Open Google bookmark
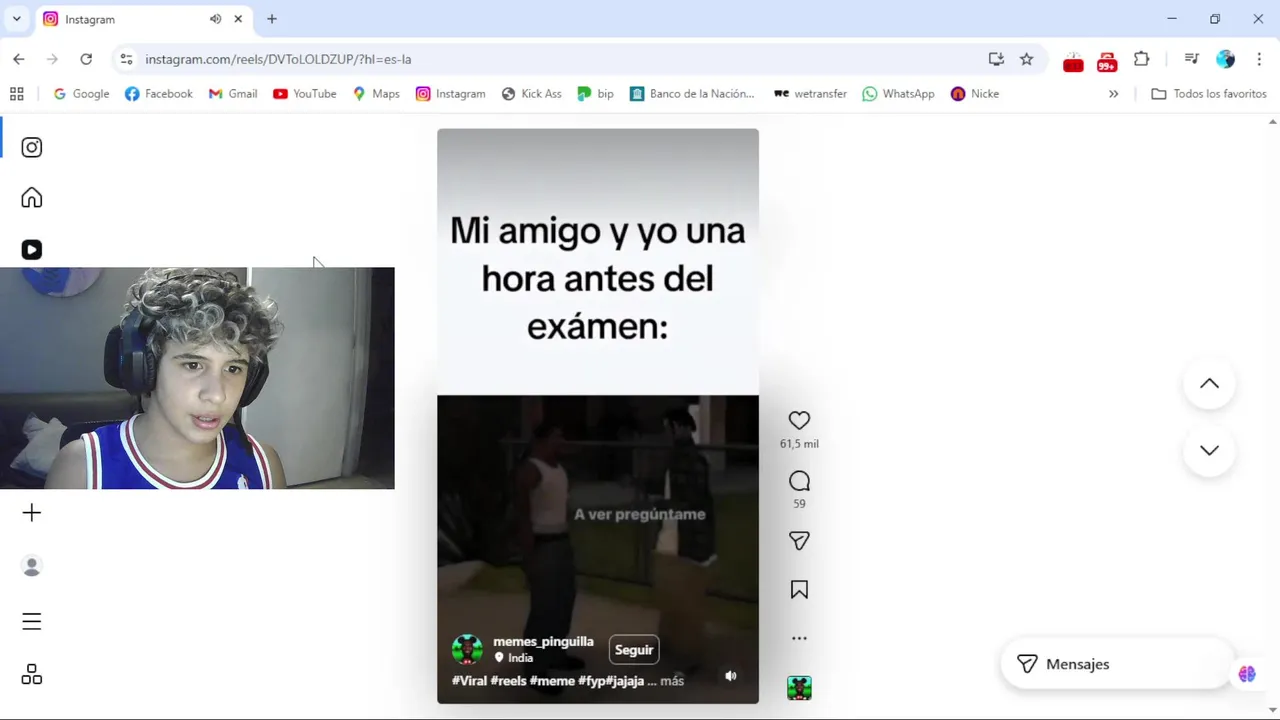 tap(81, 94)
